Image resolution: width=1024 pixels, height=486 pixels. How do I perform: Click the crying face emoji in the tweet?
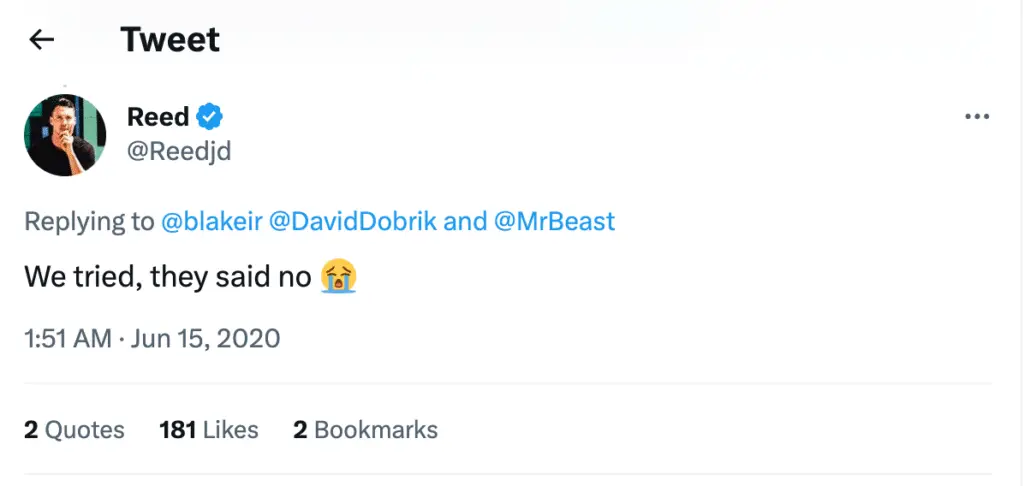(x=338, y=277)
